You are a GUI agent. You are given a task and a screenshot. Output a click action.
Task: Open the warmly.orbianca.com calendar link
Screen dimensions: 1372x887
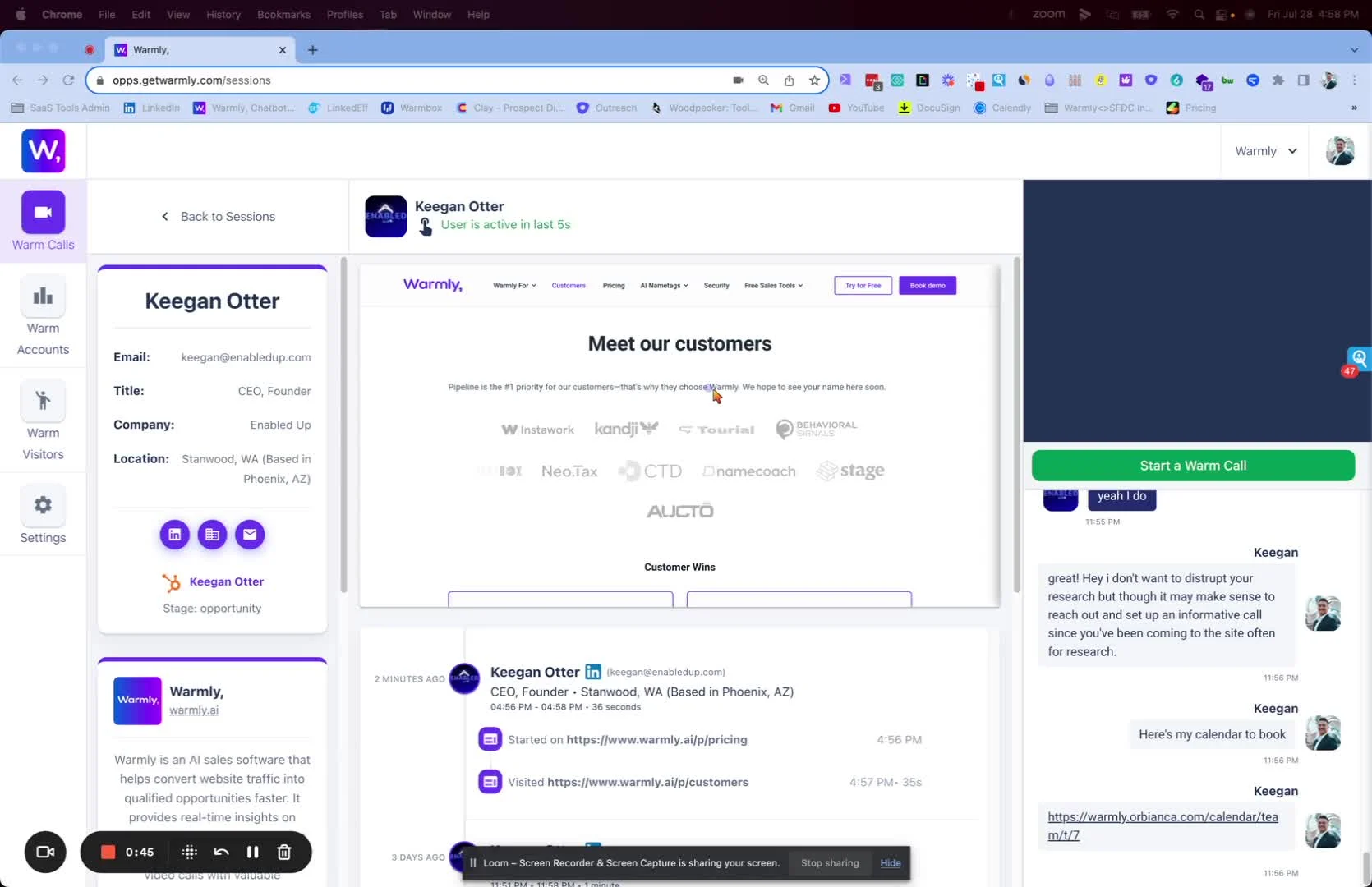(1163, 826)
